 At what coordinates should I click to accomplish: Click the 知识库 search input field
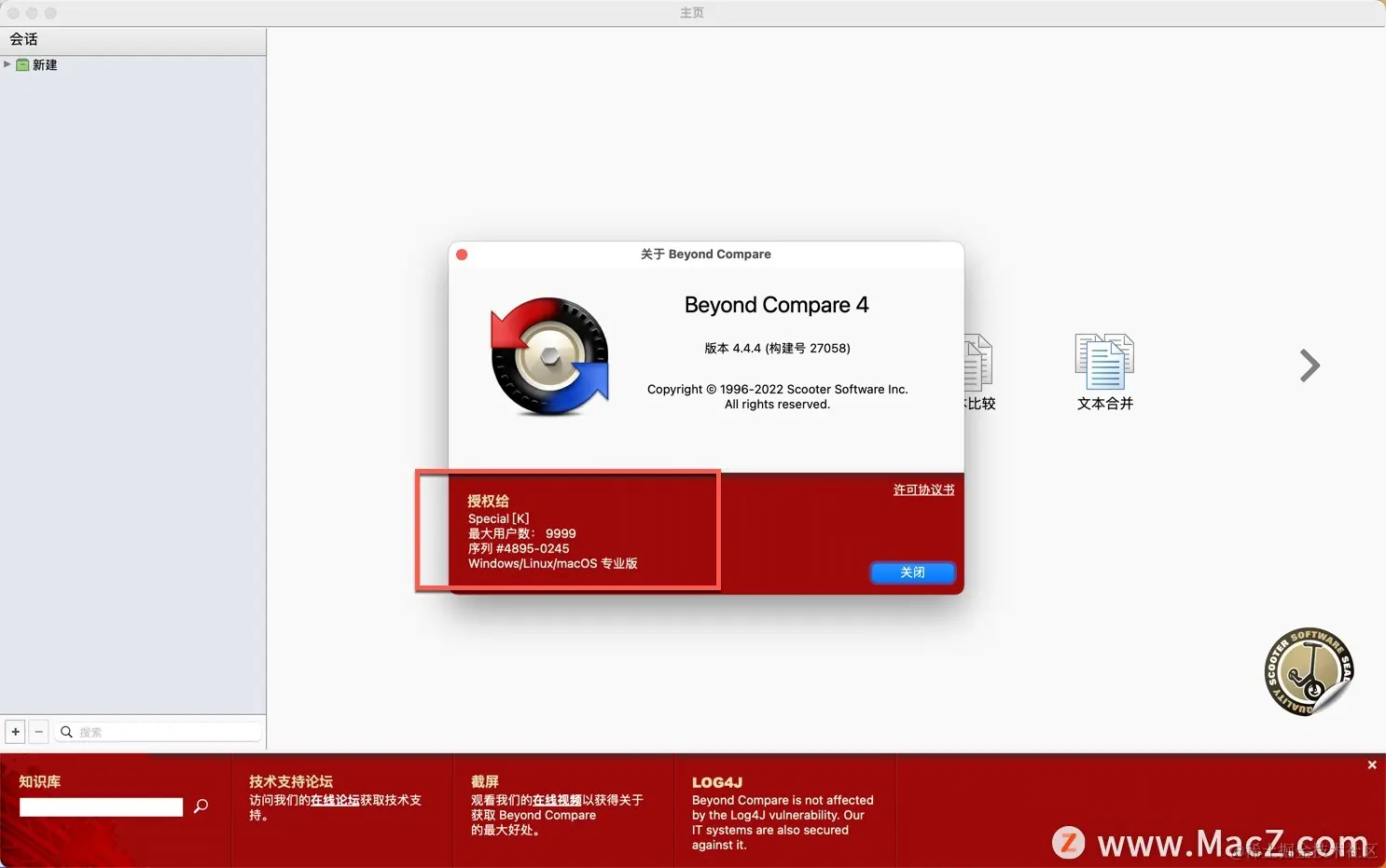[101, 807]
